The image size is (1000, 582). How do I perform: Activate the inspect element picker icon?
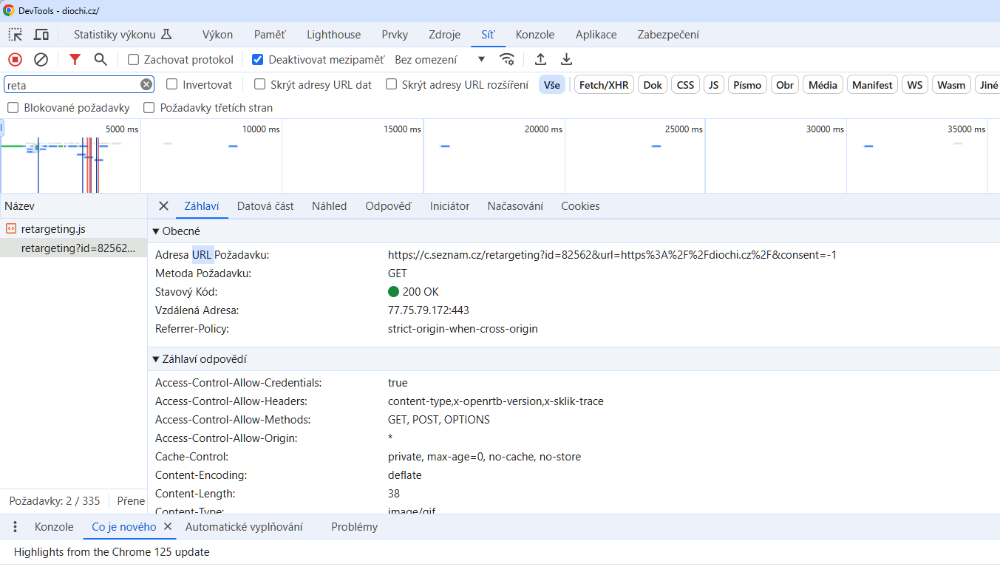coord(15,34)
